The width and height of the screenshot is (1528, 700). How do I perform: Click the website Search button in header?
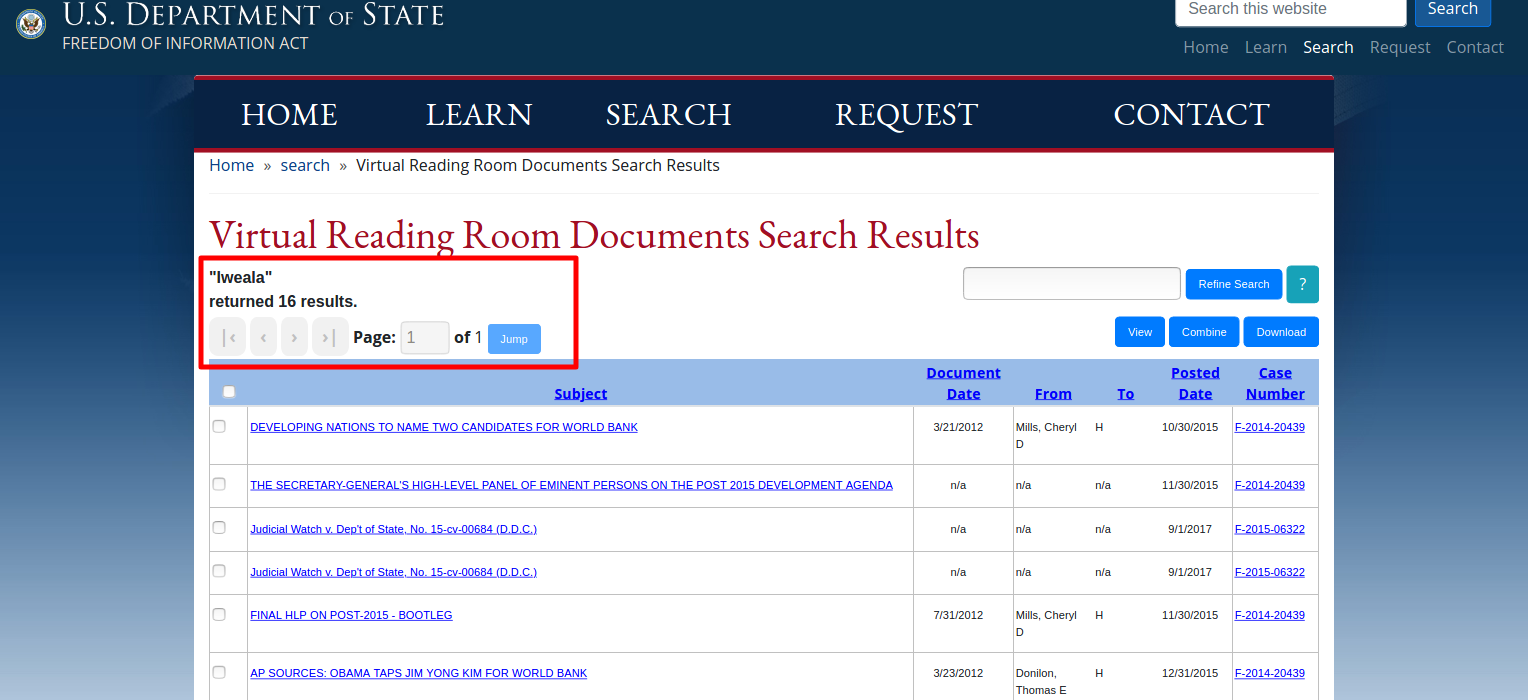(x=1453, y=10)
